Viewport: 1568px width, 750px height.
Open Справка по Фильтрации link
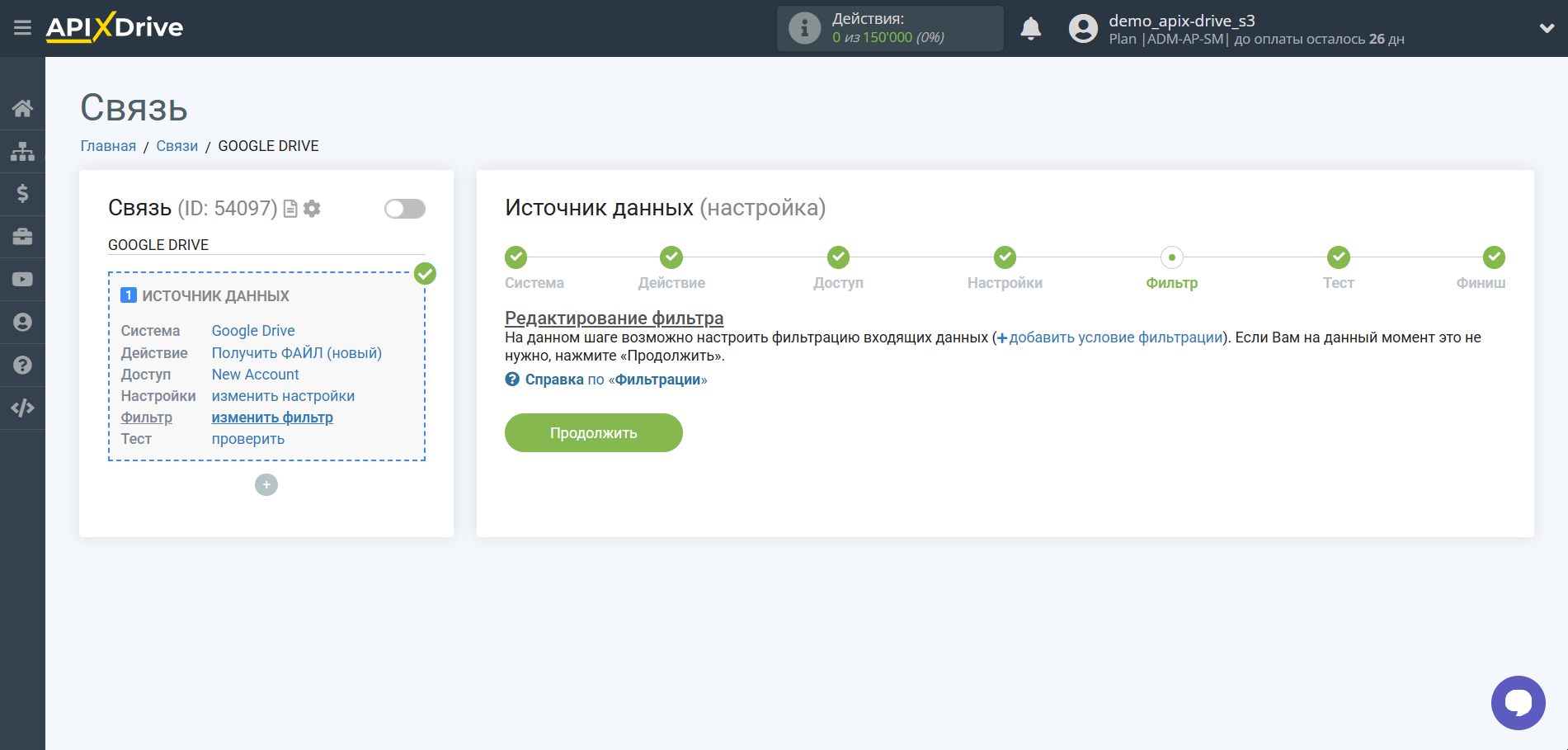pos(616,380)
